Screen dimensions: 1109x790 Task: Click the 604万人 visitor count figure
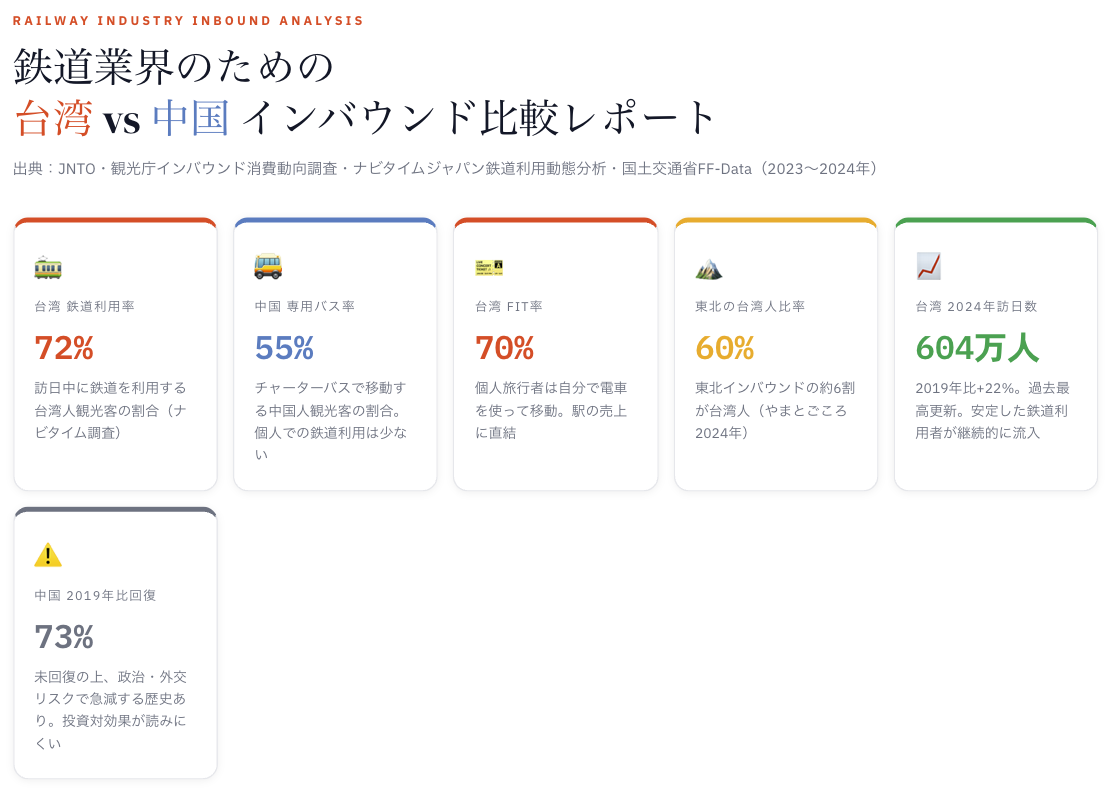point(976,348)
